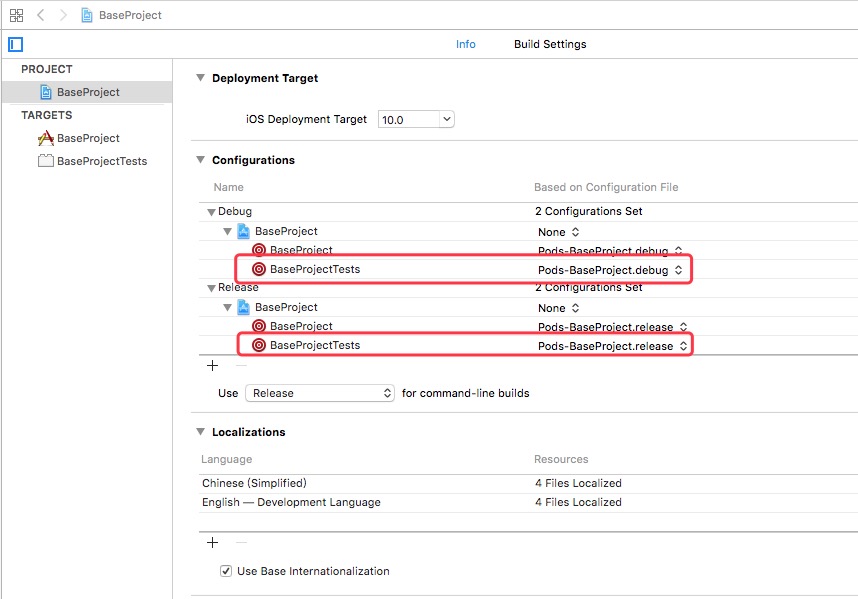Switch to the Build Settings tab
The height and width of the screenshot is (599, 858).
click(x=552, y=44)
